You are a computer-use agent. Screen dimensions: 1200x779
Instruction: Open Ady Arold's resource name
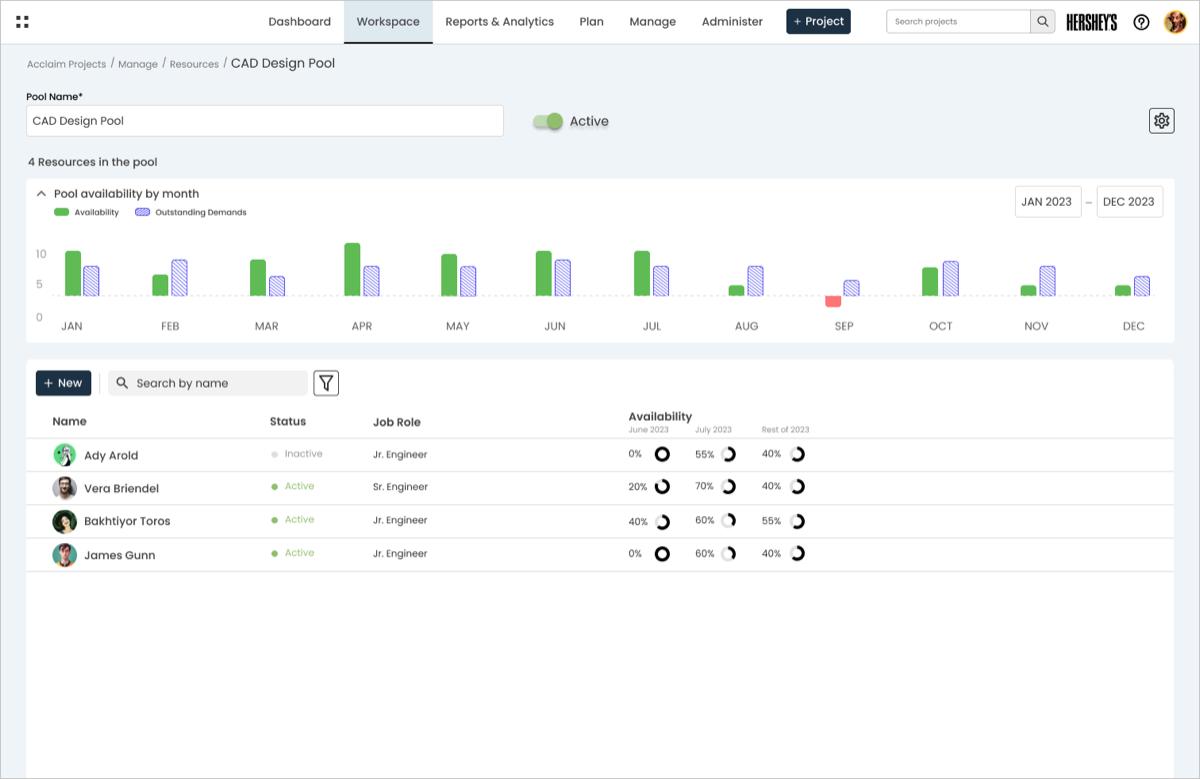pyautogui.click(x=111, y=455)
